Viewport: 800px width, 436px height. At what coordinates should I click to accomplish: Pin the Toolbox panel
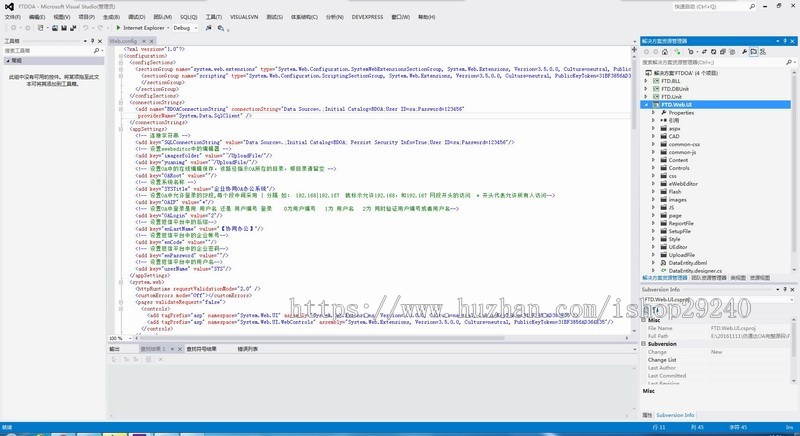pyautogui.click(x=92, y=41)
